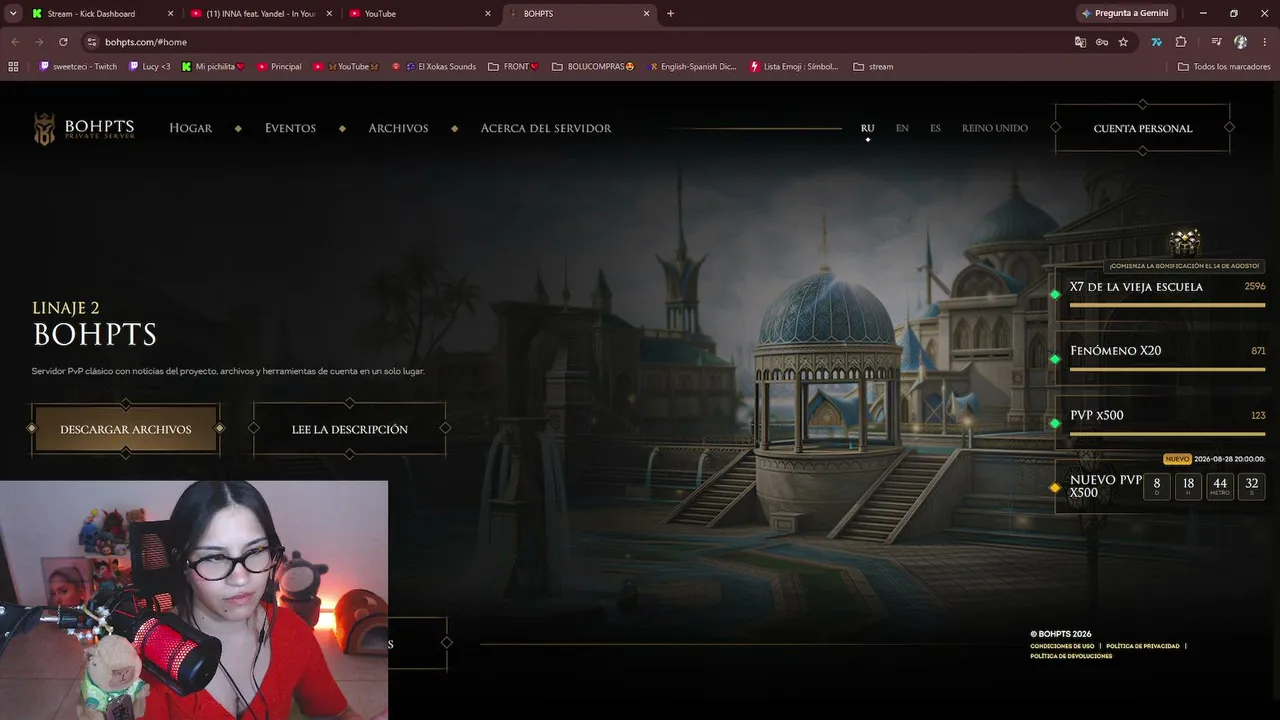Open the saved passwords key icon
1280x720 pixels.
tap(1101, 42)
